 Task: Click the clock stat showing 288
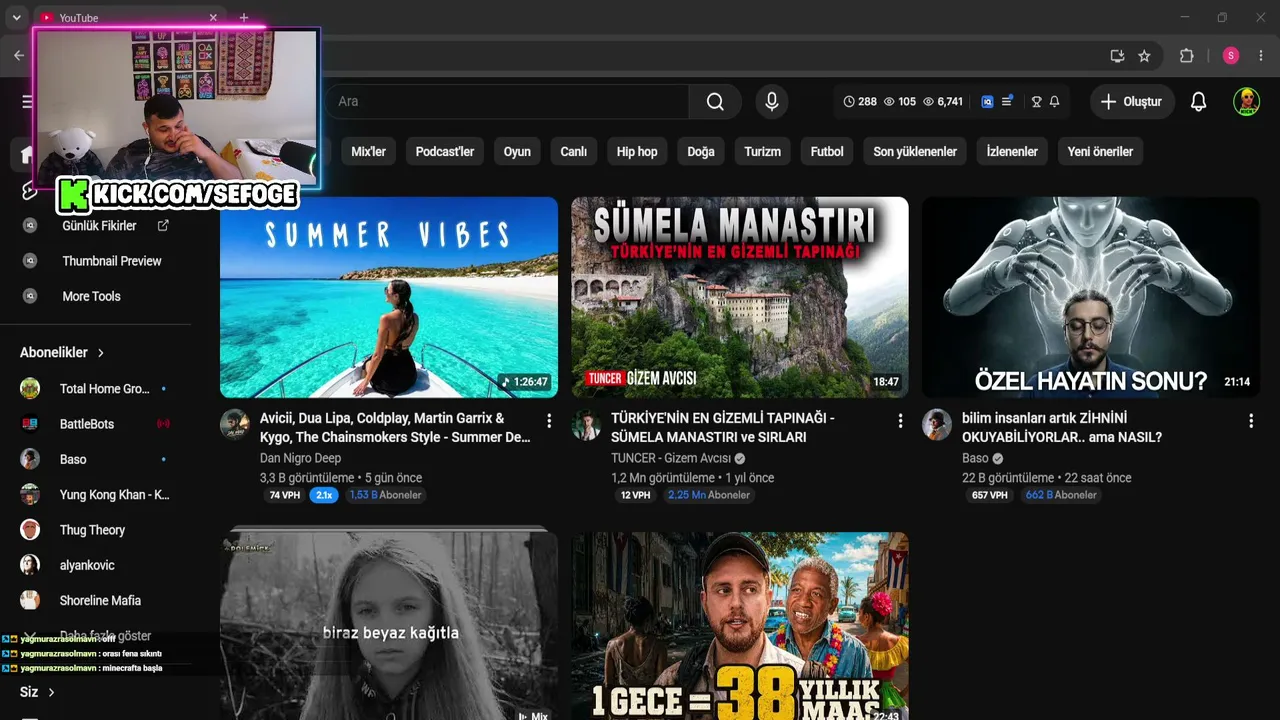(860, 101)
